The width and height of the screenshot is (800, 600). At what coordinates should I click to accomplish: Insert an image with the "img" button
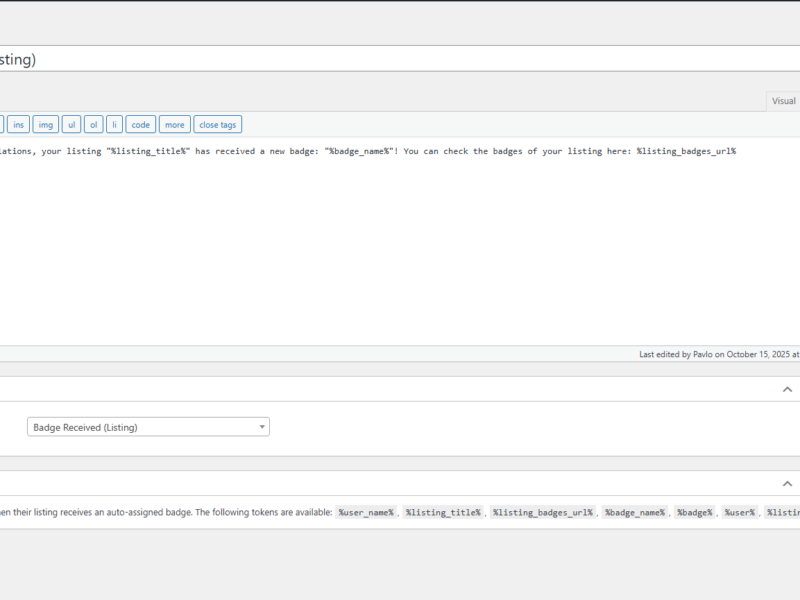coord(45,124)
